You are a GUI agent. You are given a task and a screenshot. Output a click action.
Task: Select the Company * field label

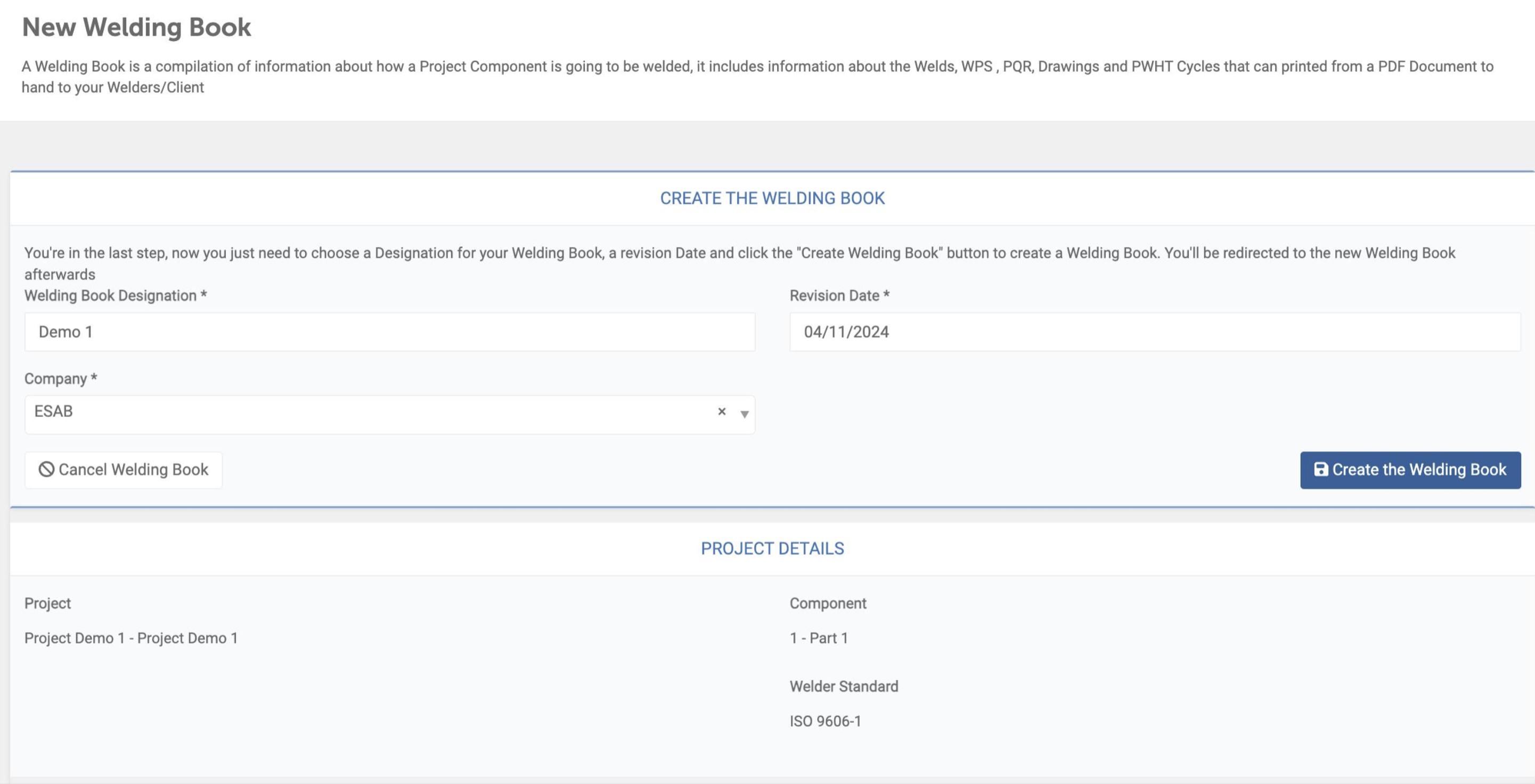point(61,379)
